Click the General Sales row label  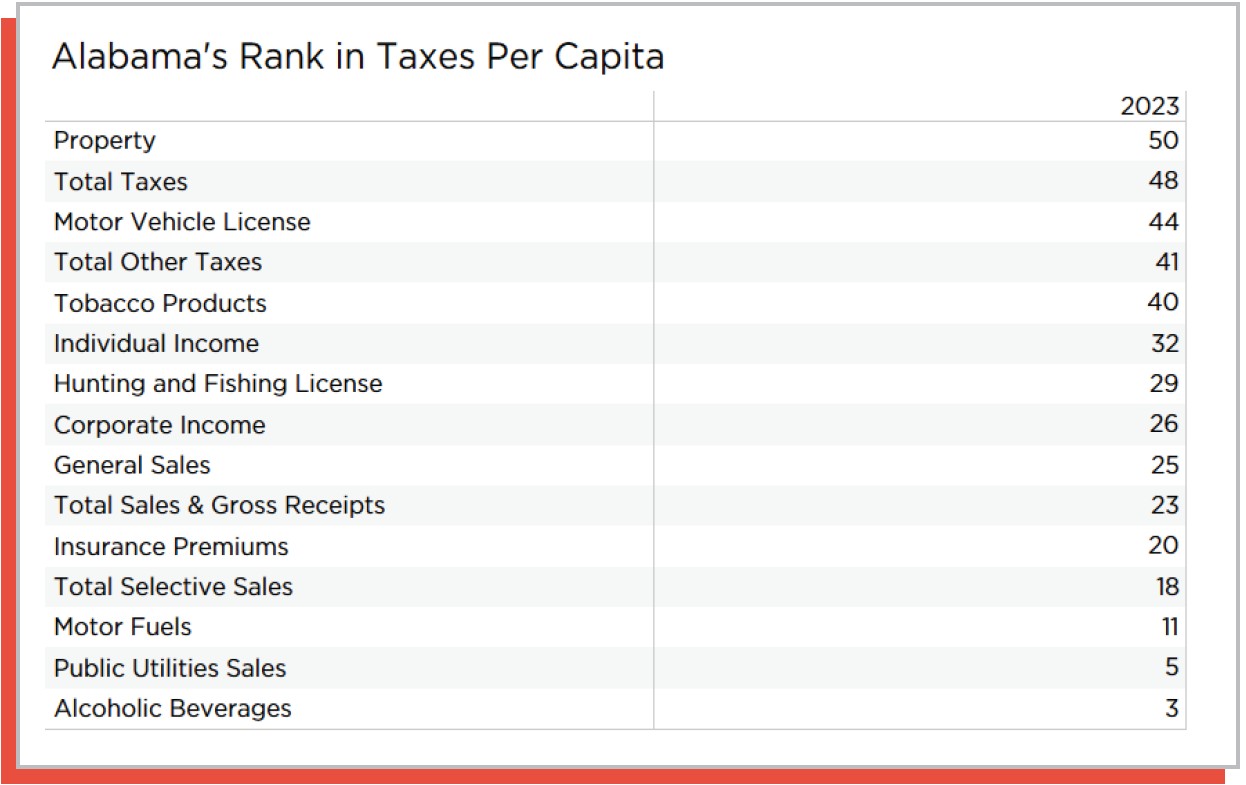132,465
